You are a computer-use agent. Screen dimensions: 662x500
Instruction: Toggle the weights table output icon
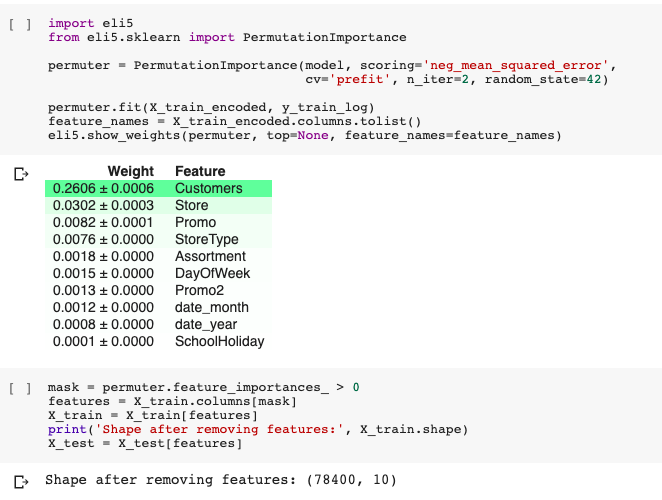point(21,174)
